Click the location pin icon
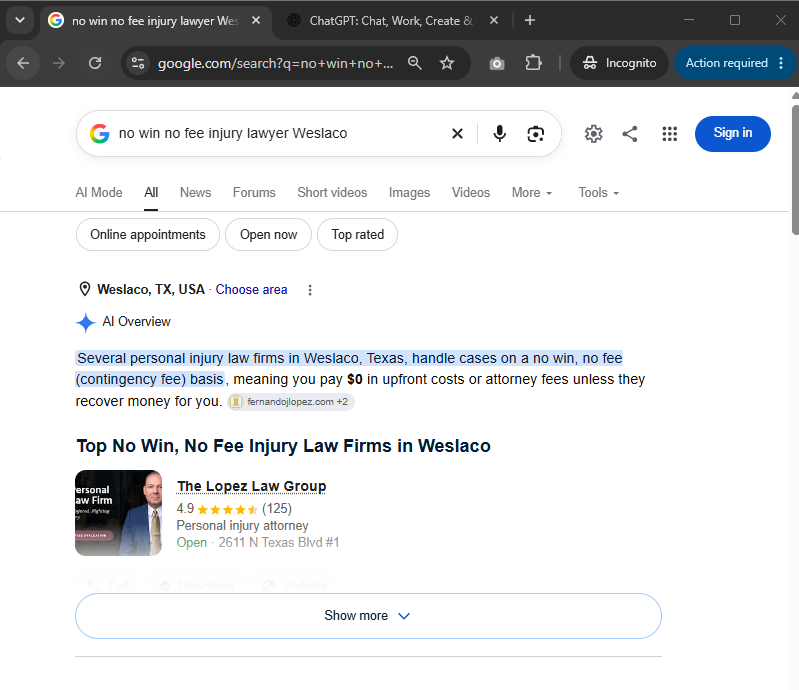Screen dimensions: 799x690 pyautogui.click(x=85, y=289)
